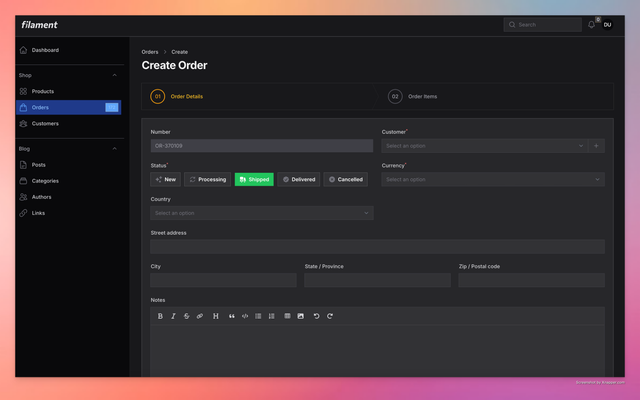
Task: Click inside the Notes text area
Action: pyautogui.click(x=377, y=350)
